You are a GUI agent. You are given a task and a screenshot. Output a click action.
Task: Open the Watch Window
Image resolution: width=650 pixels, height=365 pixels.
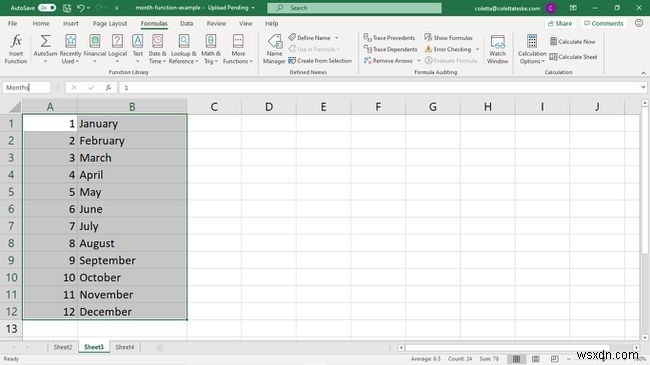497,49
